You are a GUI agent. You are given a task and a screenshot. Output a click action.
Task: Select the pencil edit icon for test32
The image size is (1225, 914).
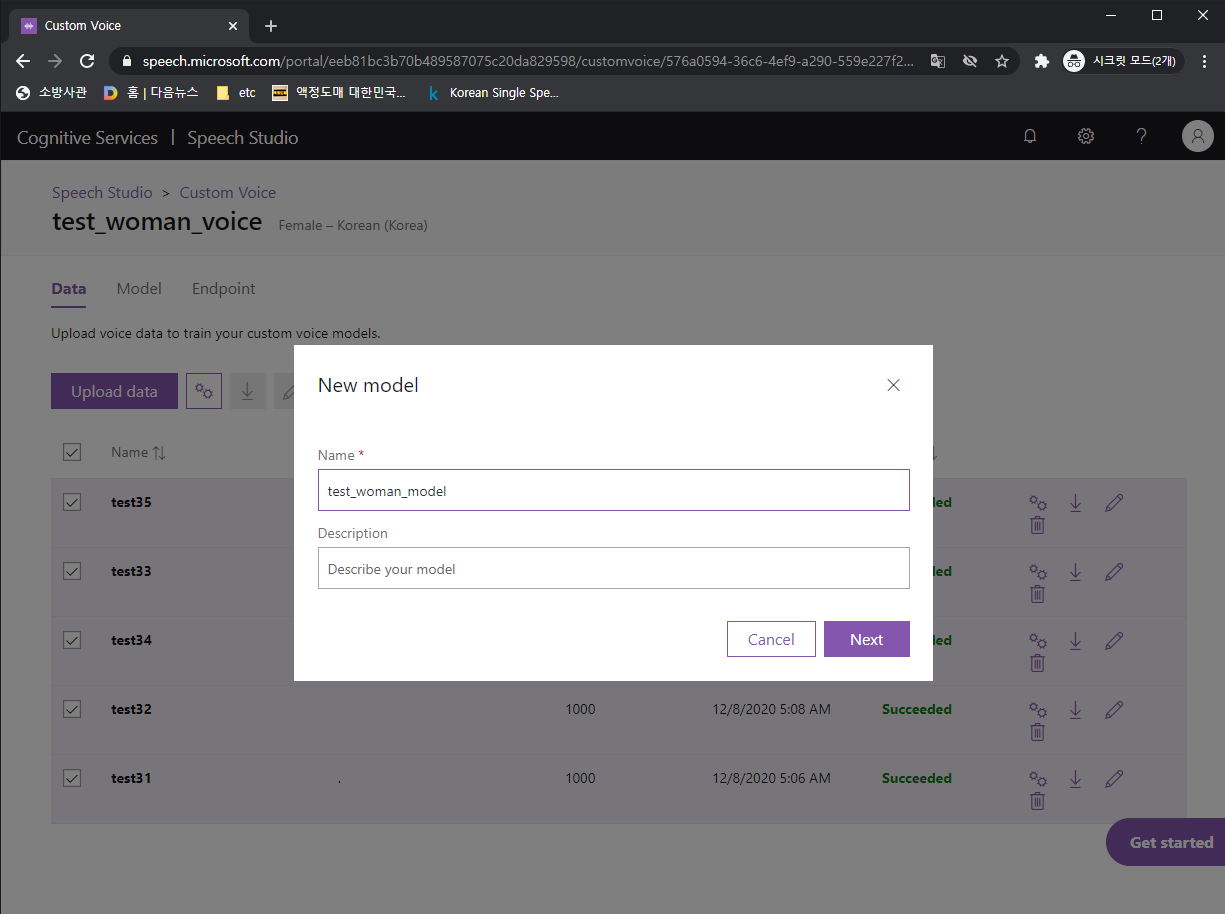1114,709
